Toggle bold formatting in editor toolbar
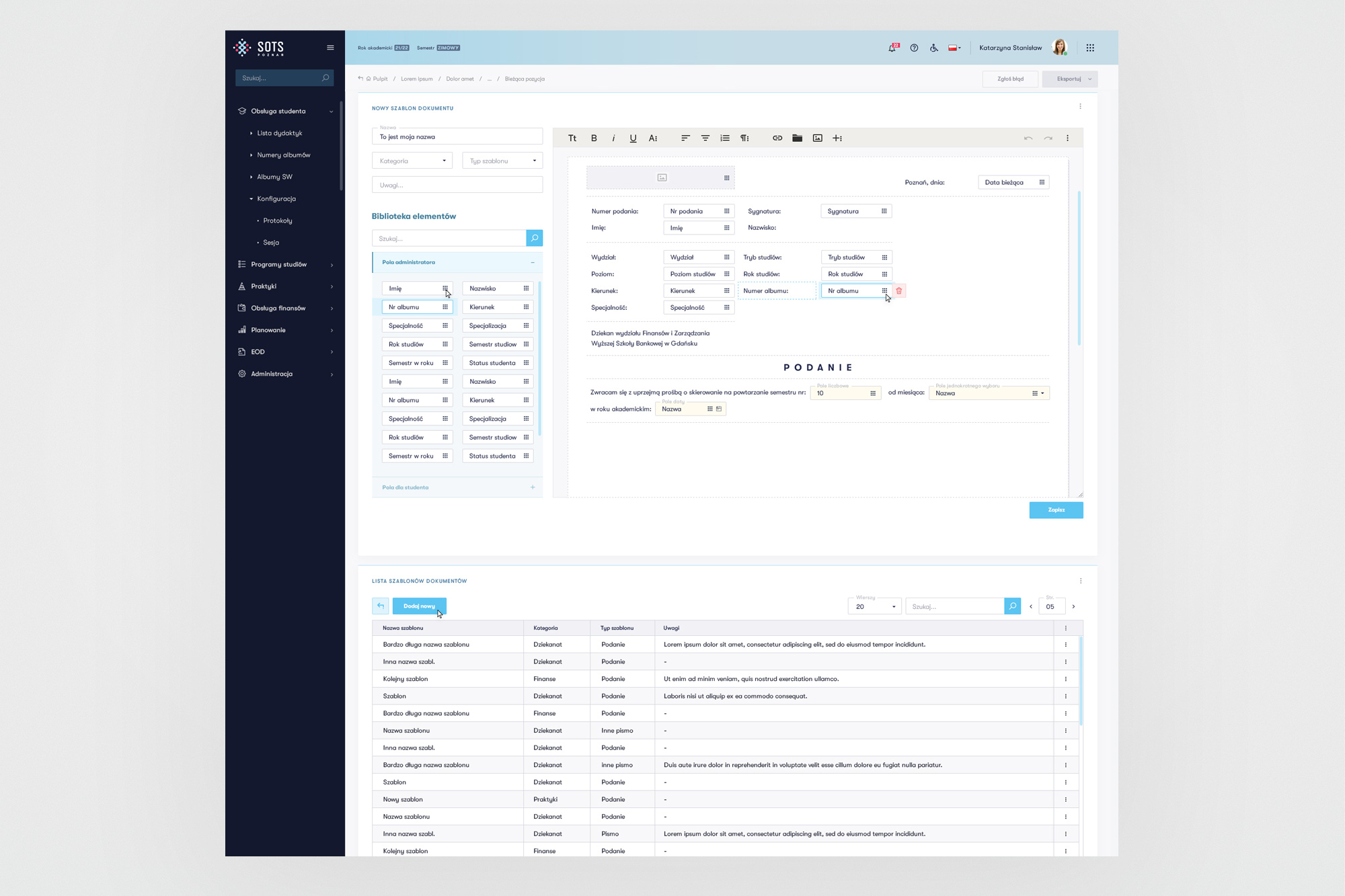The image size is (1345, 896). (594, 138)
